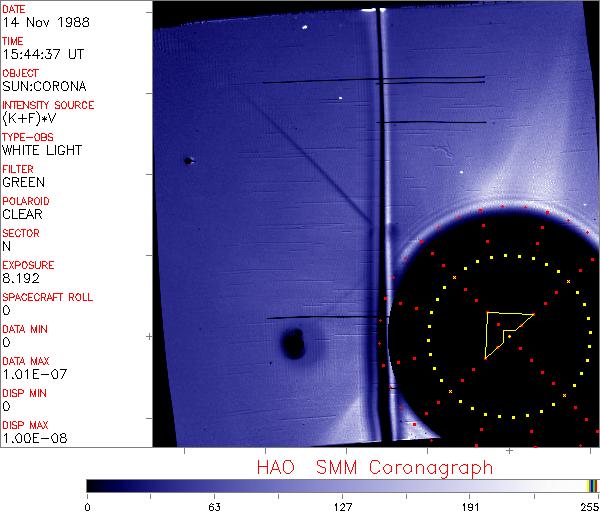This screenshot has height=512, width=600.
Task: Click the HAO SMM Coronagraph title
Action: click(374, 467)
